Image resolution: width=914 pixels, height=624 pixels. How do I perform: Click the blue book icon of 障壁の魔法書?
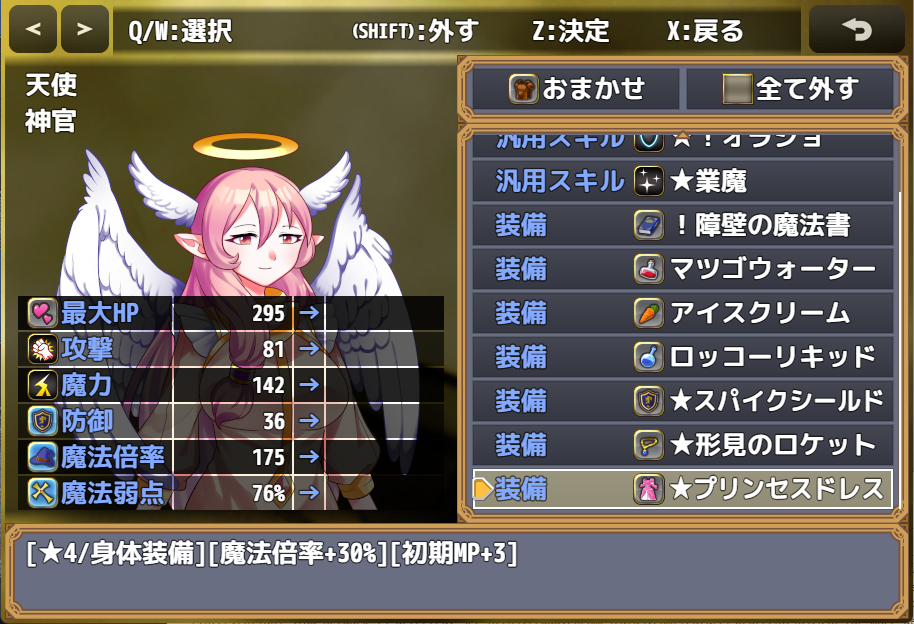point(649,225)
